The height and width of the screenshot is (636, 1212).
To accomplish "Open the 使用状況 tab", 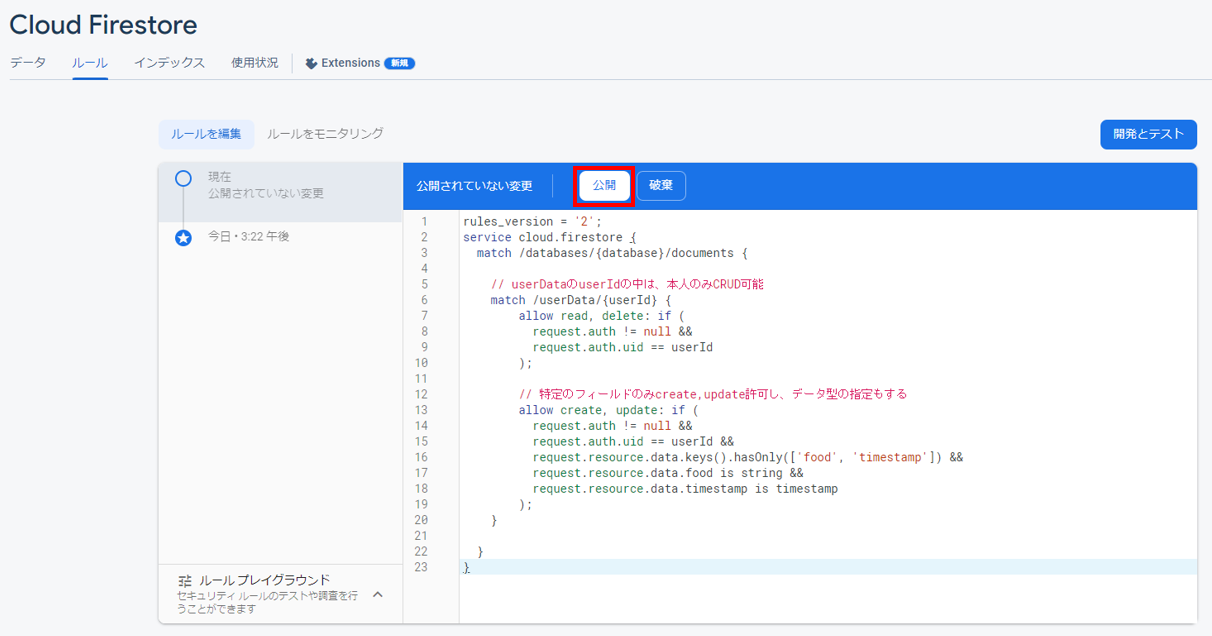I will tap(255, 63).
